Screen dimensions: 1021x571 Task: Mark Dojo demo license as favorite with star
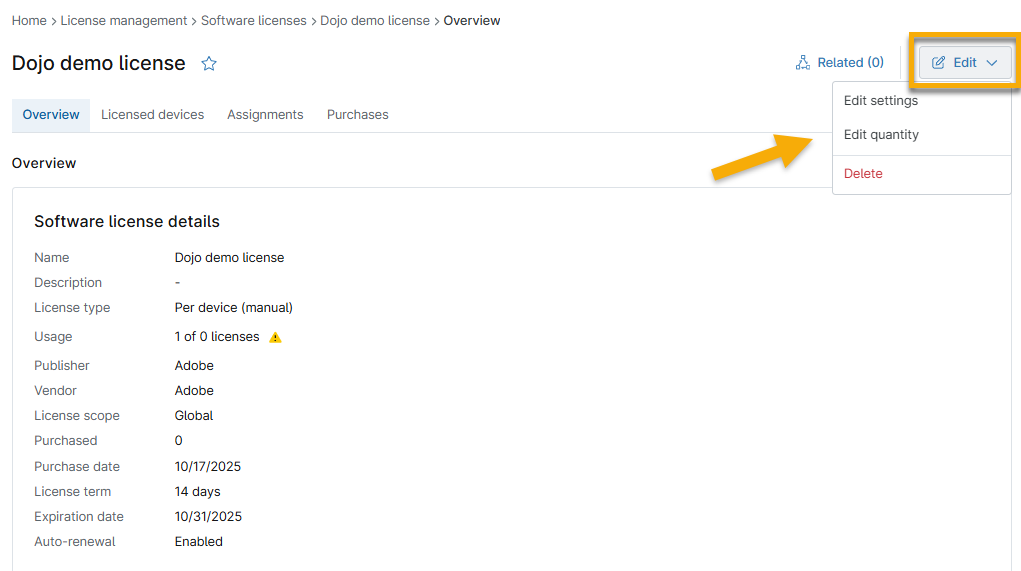[209, 63]
